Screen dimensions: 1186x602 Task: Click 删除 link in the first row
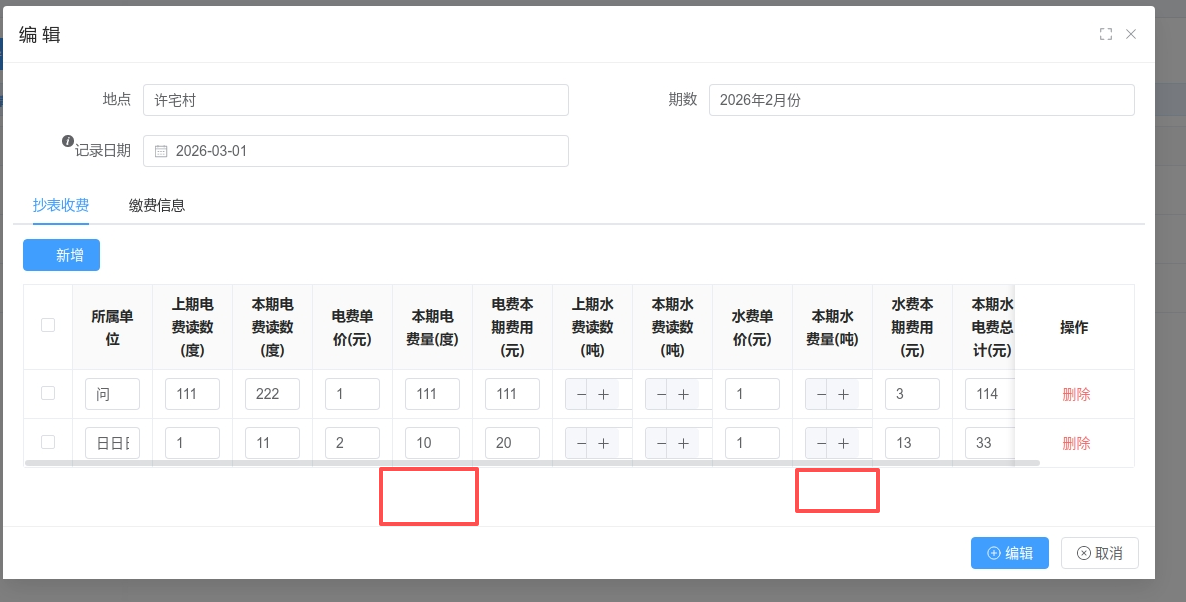point(1076,394)
